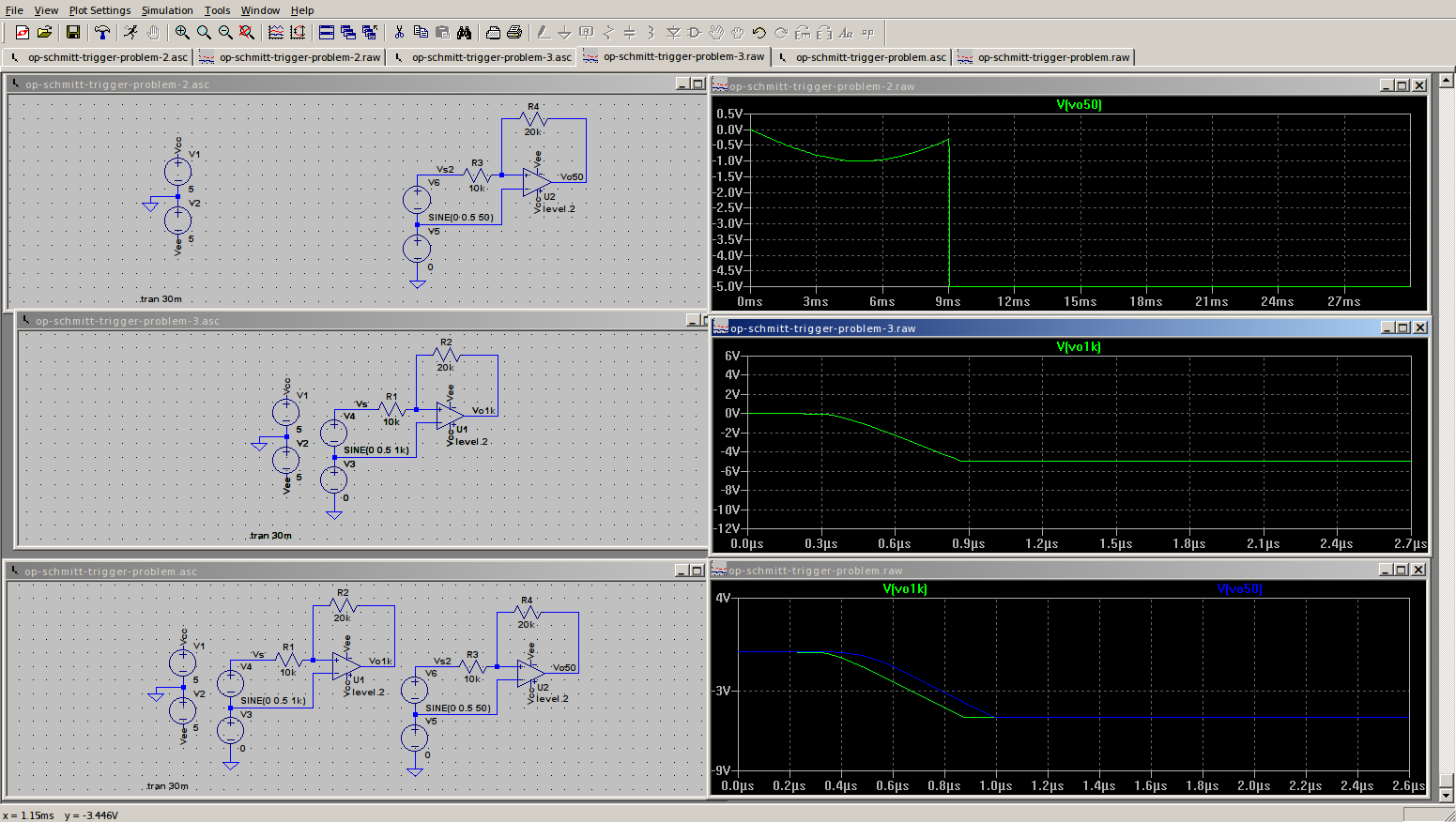Switch to the op-schmitt-trigger-problem.raw tab
Screen dimensions: 1456x822
(x=1045, y=57)
